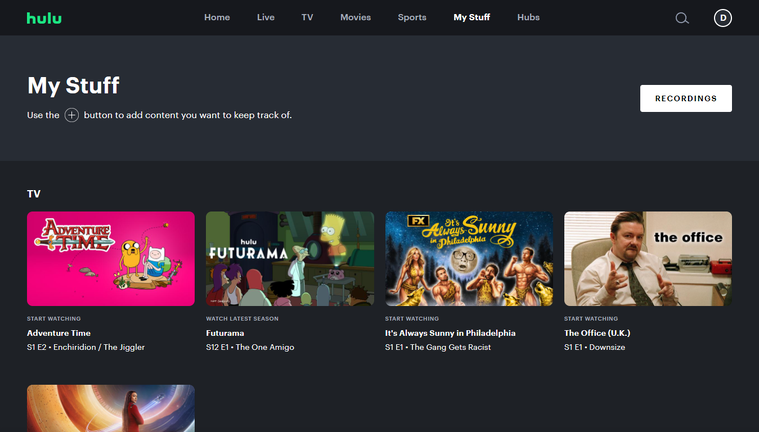The width and height of the screenshot is (759, 432).
Task: Select 'S1 E1 • The Gang Gets Racist' text
Action: (438, 347)
